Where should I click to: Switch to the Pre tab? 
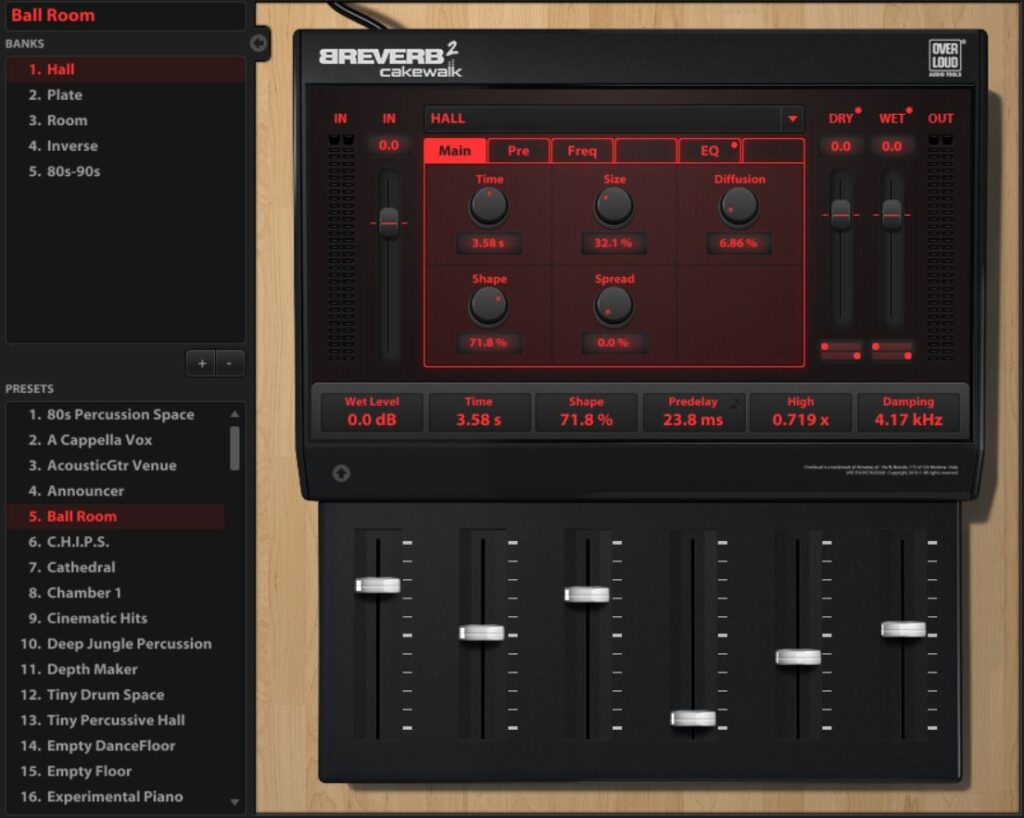tap(519, 151)
